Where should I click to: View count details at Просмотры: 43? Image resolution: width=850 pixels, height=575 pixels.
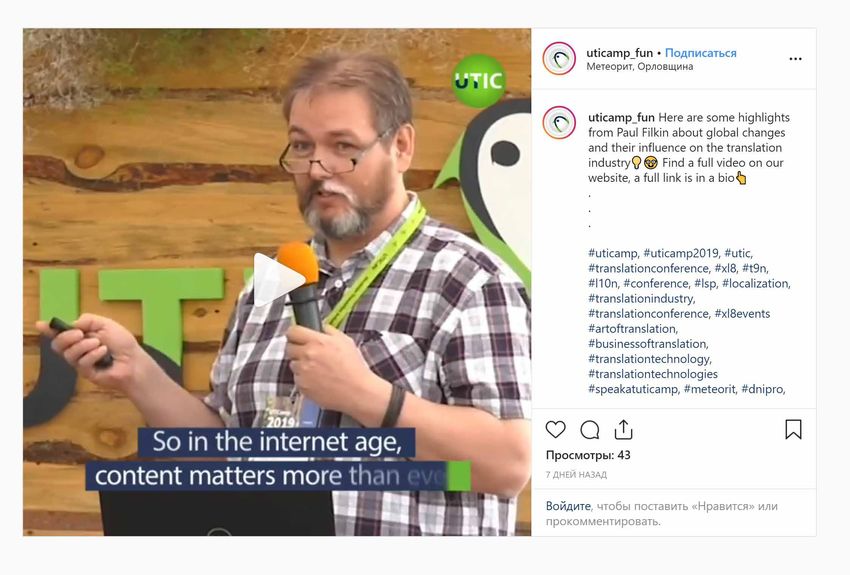588,455
